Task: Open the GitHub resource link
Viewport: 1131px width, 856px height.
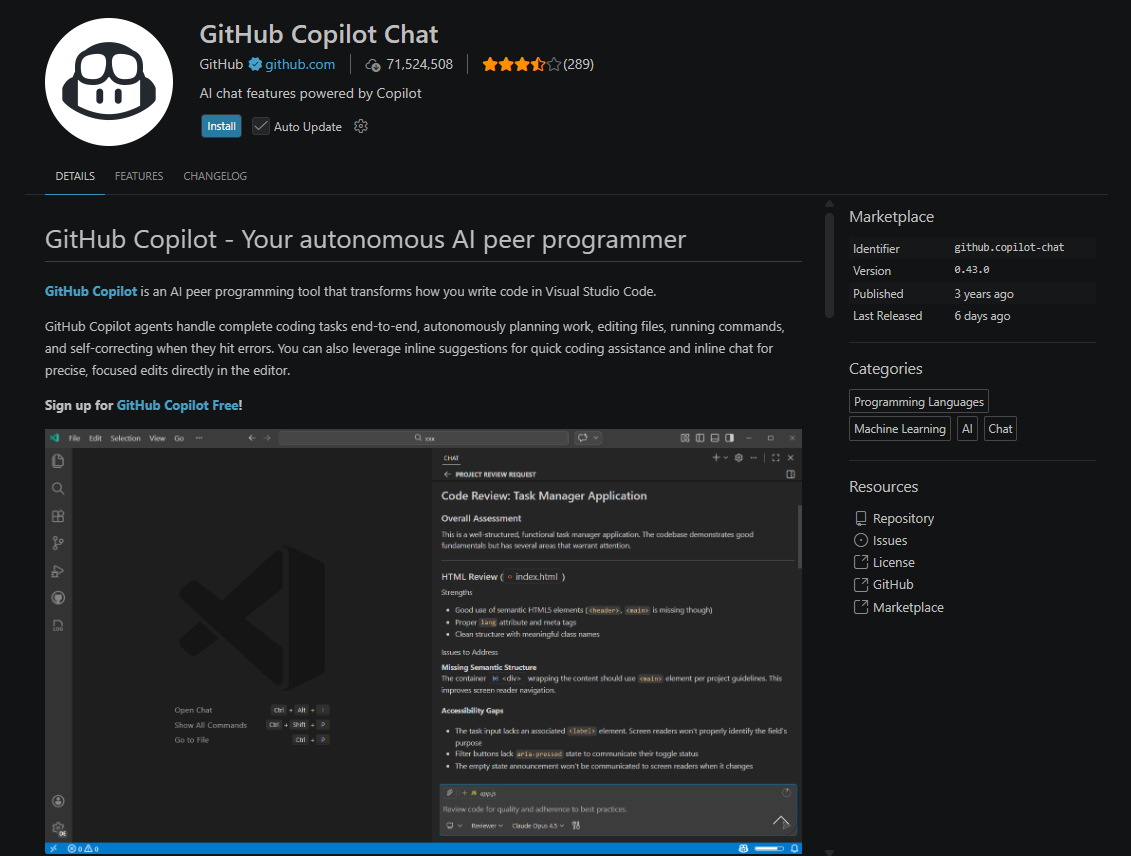Action: tap(884, 585)
